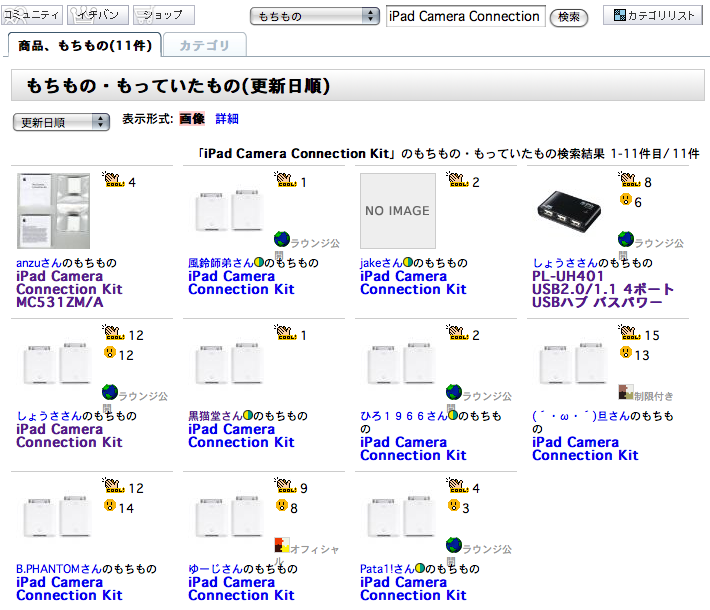The width and height of the screenshot is (710, 610).
Task: Open anzu's user profile link
Action: pos(39,263)
